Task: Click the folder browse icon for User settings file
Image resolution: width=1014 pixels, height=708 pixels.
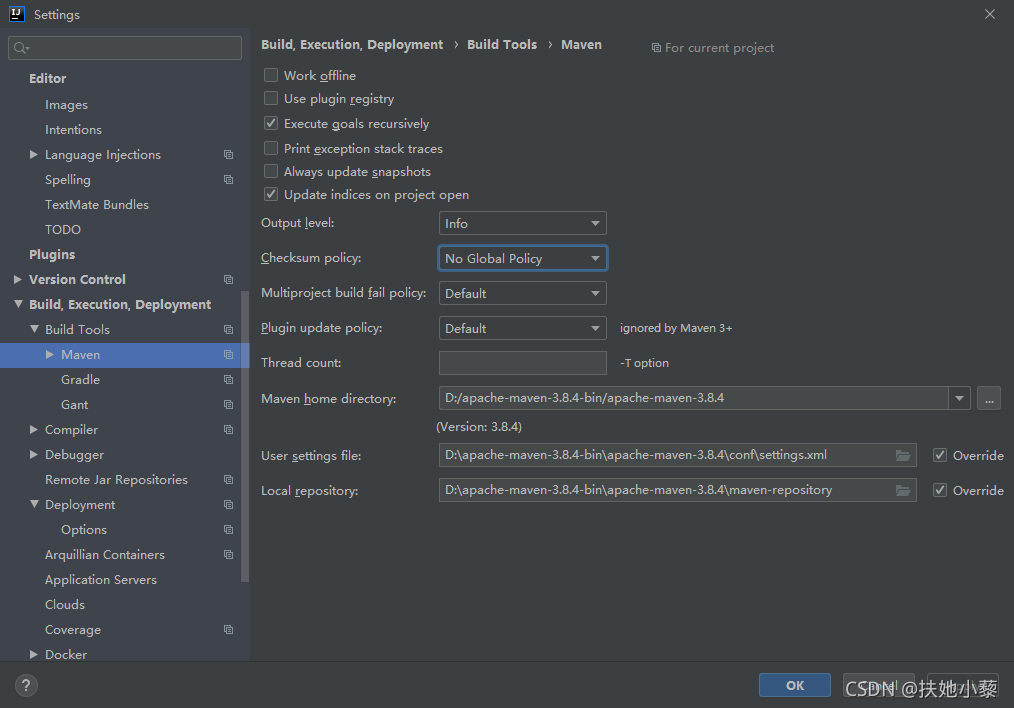Action: point(903,455)
